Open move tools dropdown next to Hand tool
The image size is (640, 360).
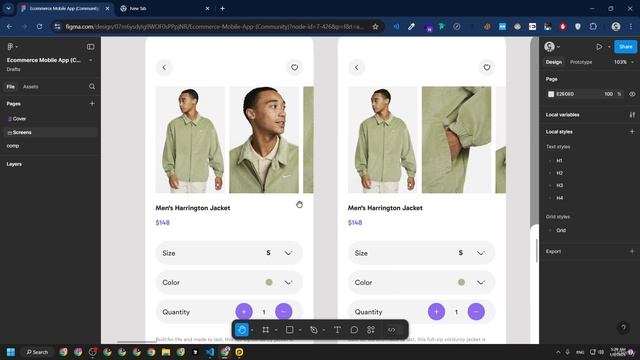point(252,330)
